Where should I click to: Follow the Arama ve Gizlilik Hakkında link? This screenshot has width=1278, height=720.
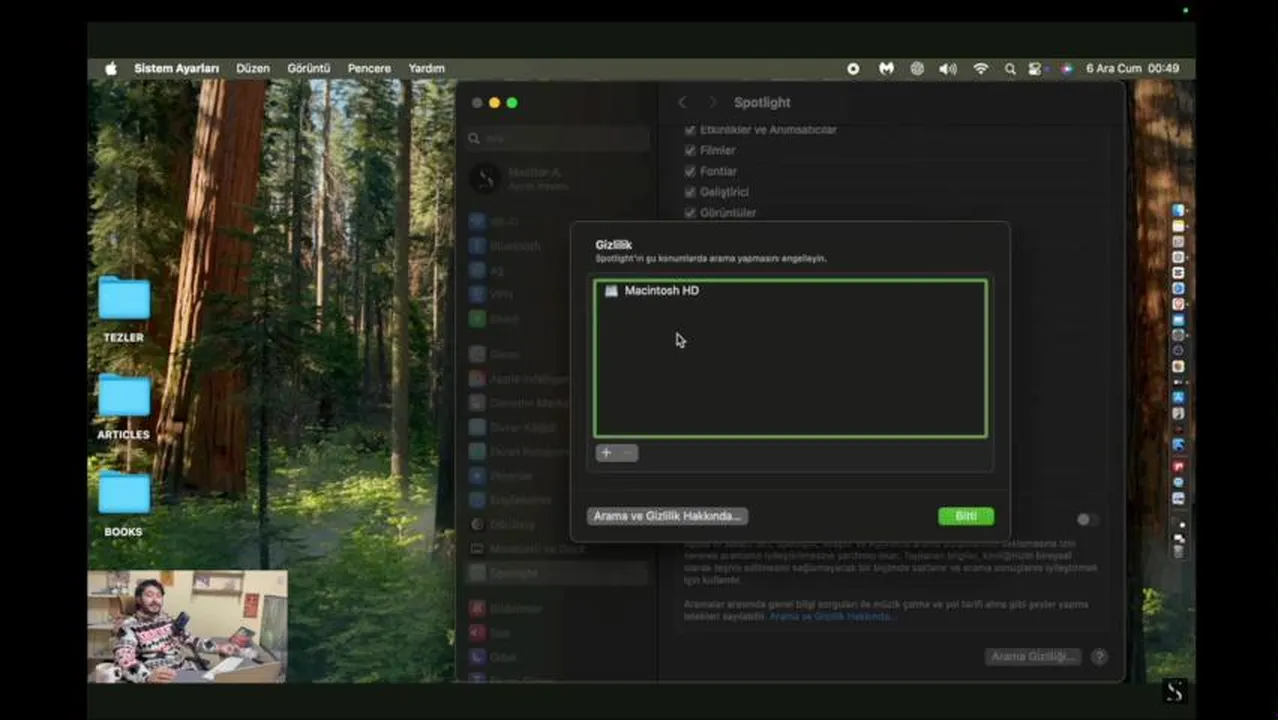pos(833,617)
